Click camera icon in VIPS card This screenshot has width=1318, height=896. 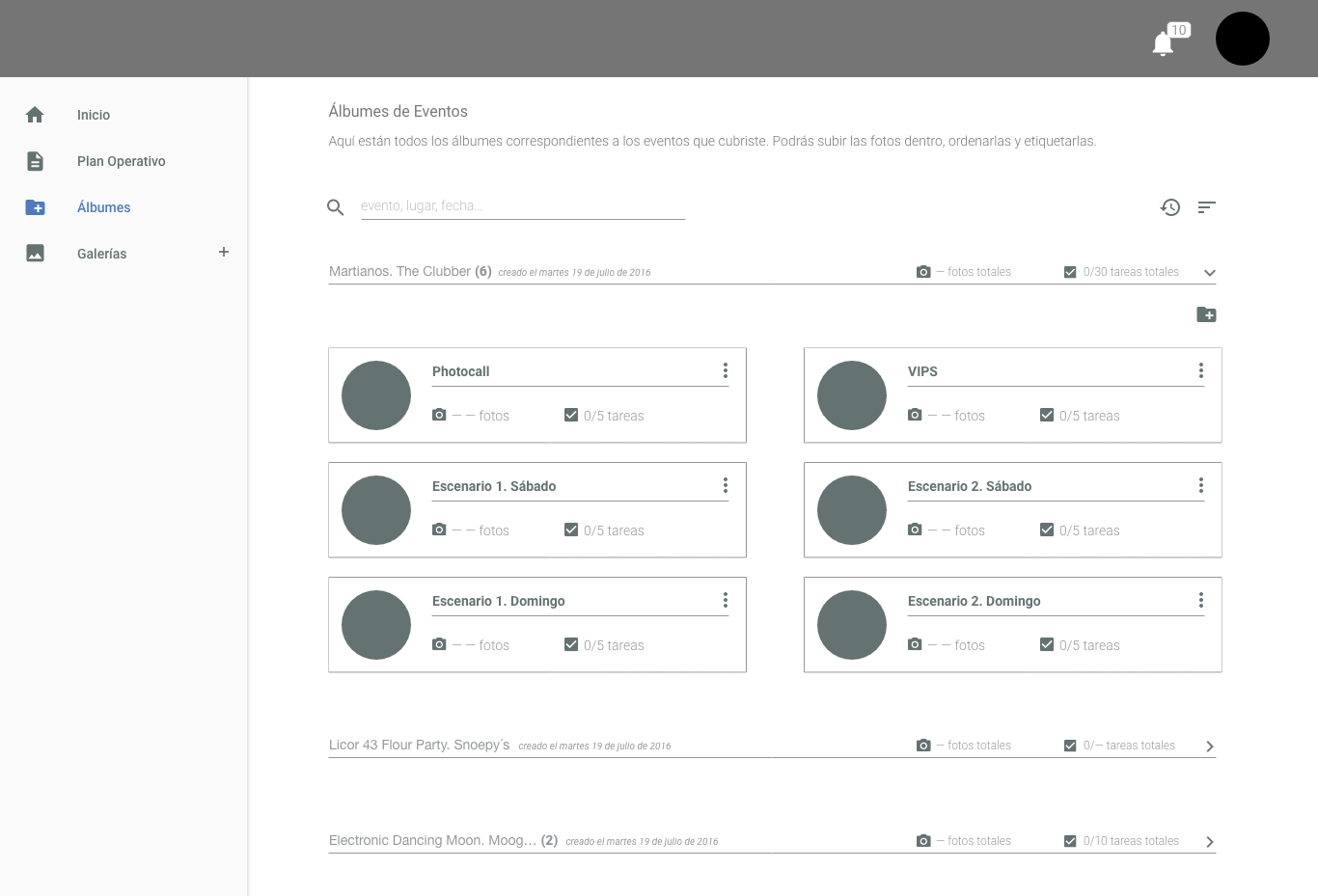[x=915, y=415]
